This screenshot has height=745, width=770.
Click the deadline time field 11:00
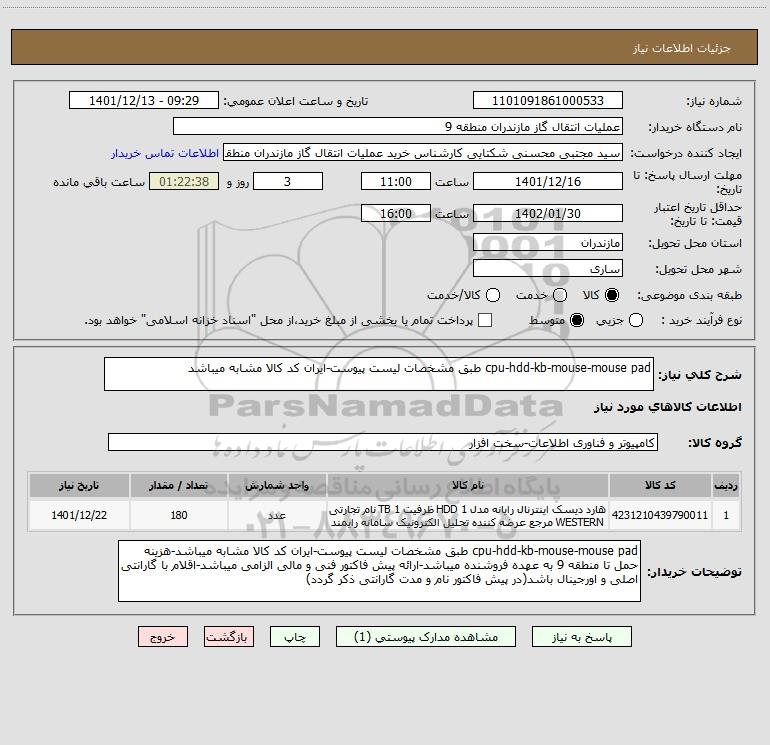tap(396, 181)
